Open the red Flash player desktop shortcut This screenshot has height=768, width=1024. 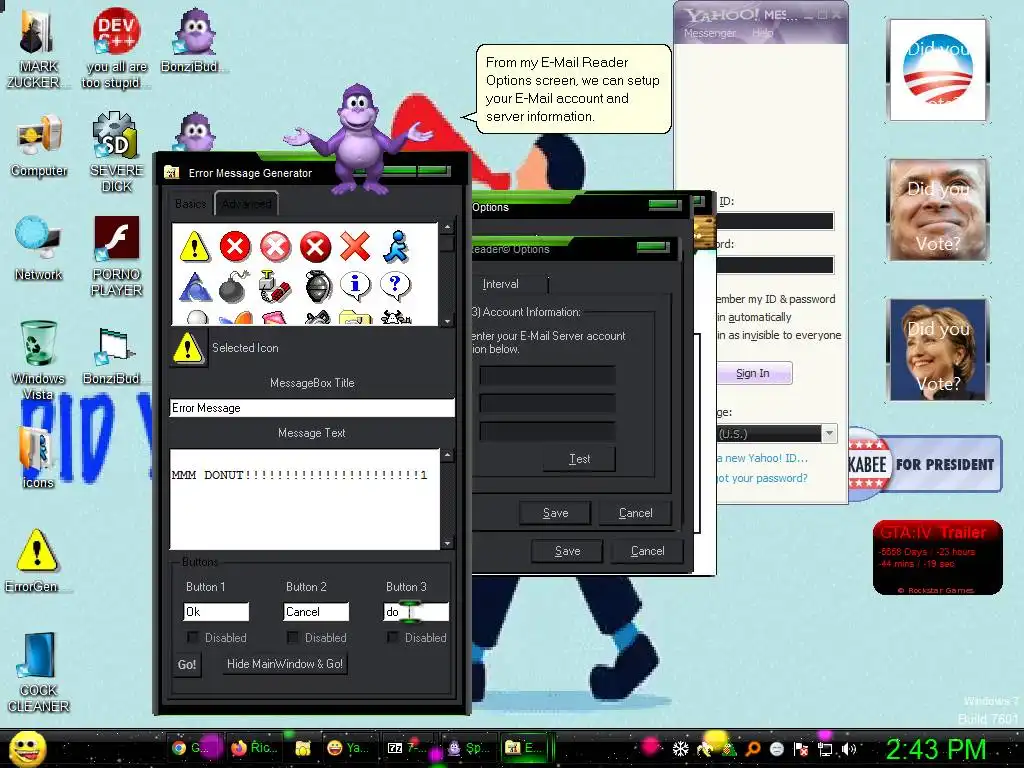[x=116, y=256]
